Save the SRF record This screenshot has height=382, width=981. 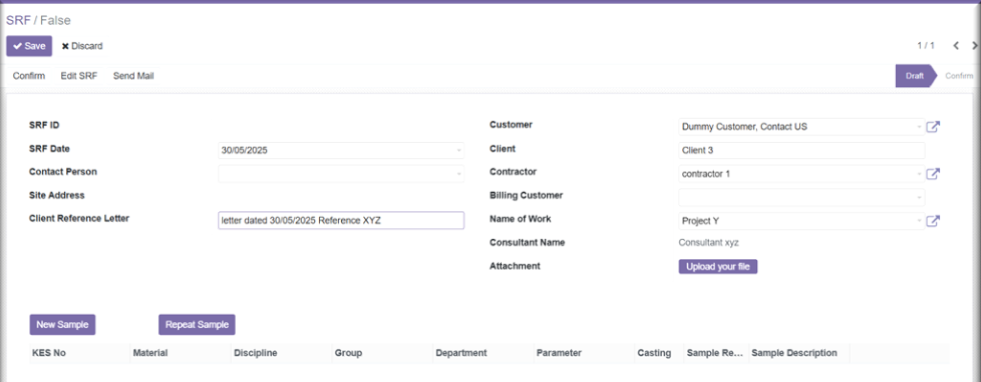tap(29, 46)
